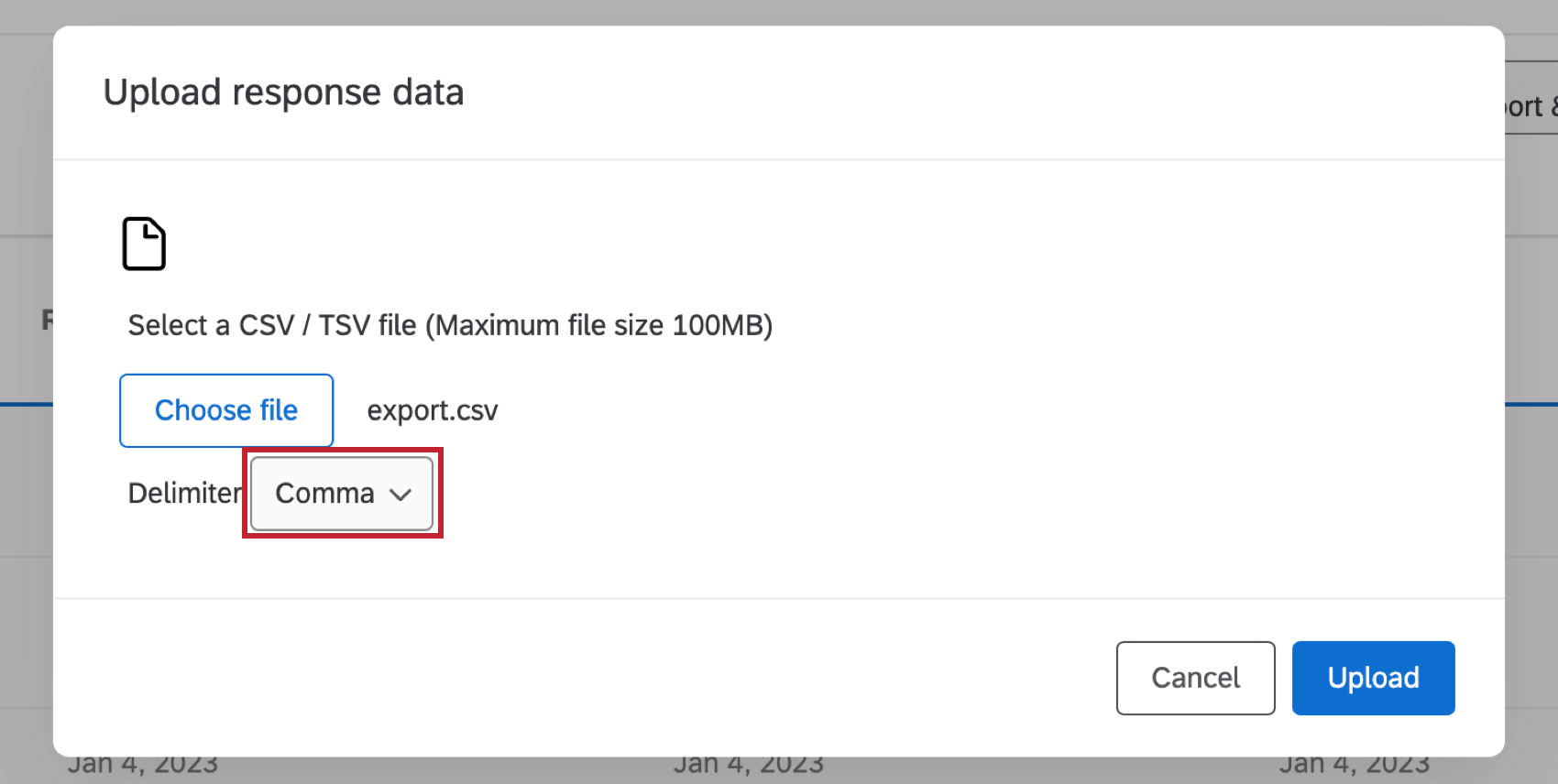This screenshot has height=784, width=1558.
Task: Expand the Comma delimiter selector
Action: (340, 494)
